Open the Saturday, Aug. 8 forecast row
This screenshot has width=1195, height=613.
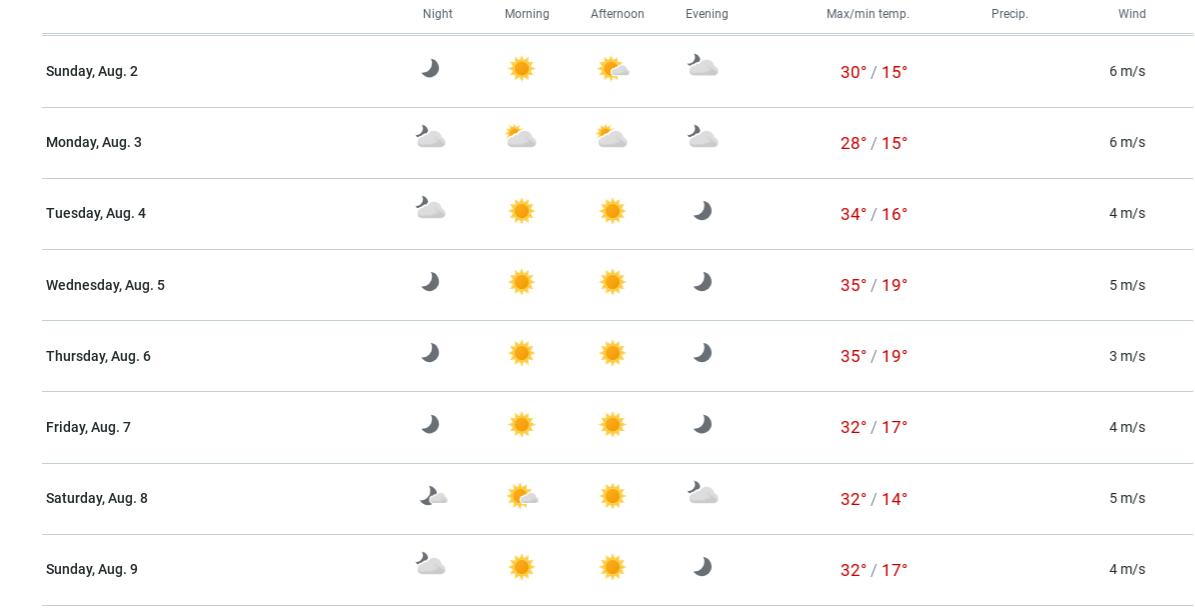pyautogui.click(x=617, y=499)
